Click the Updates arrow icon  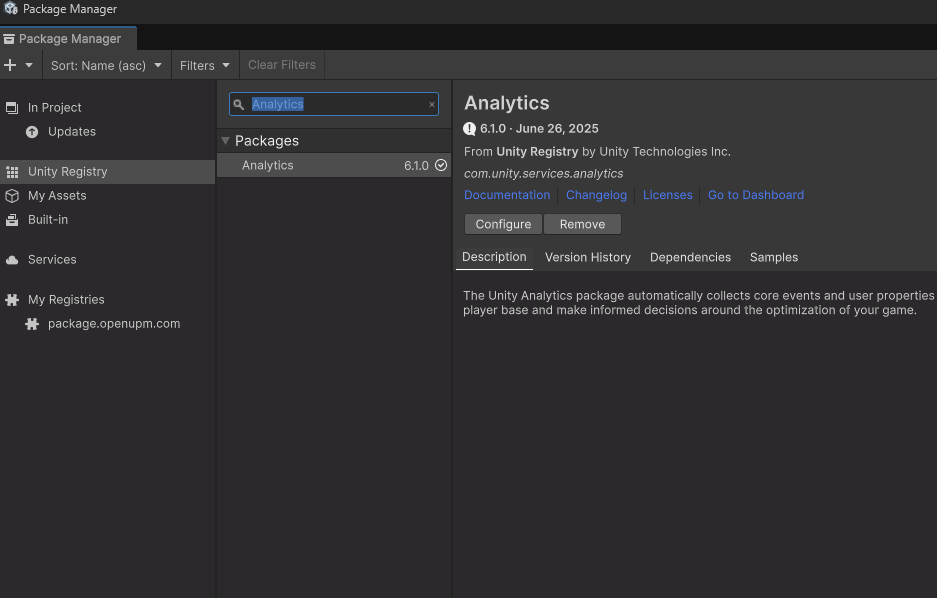click(x=32, y=132)
